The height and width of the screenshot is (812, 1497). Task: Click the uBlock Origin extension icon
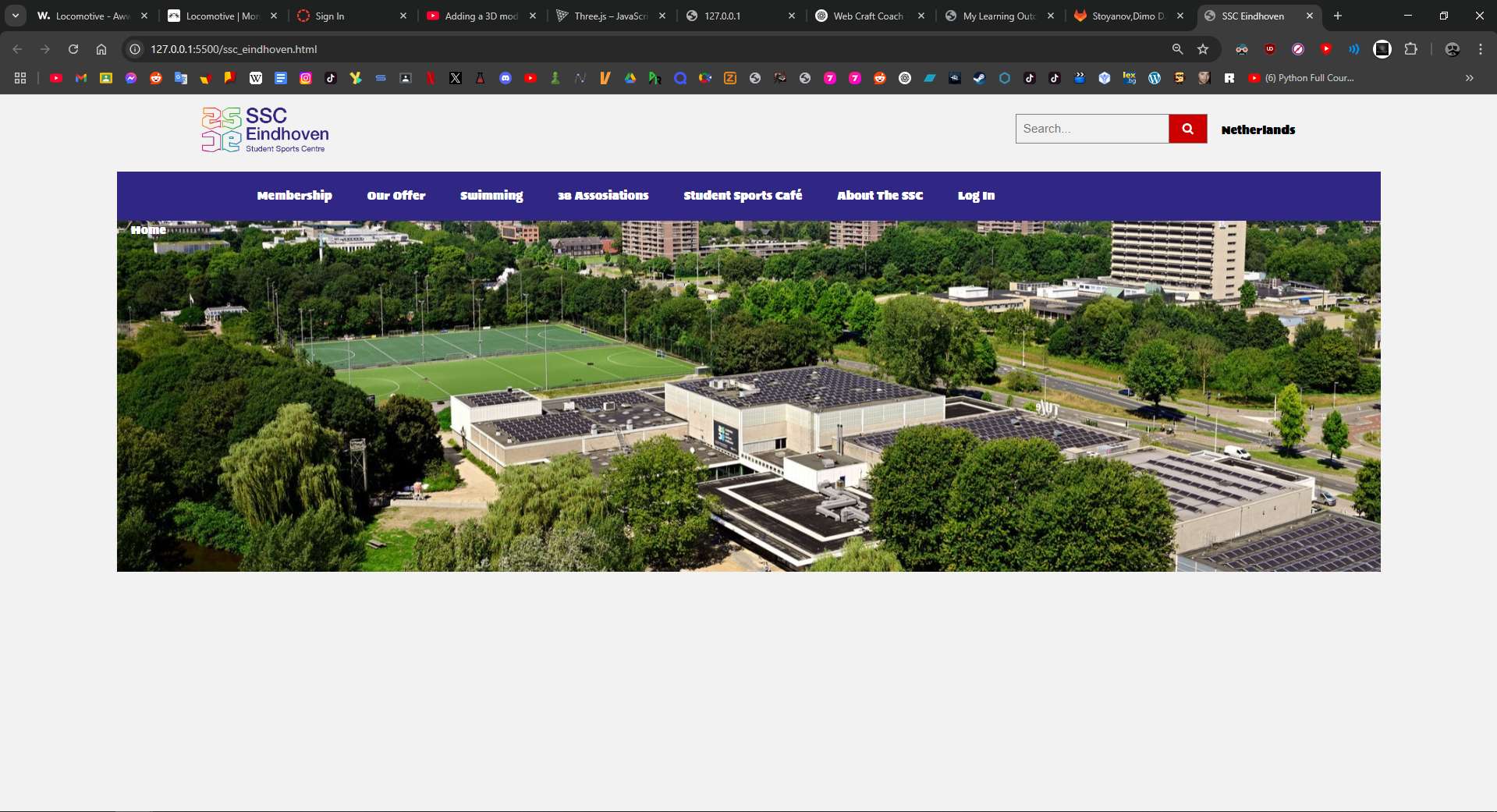pyautogui.click(x=1270, y=49)
